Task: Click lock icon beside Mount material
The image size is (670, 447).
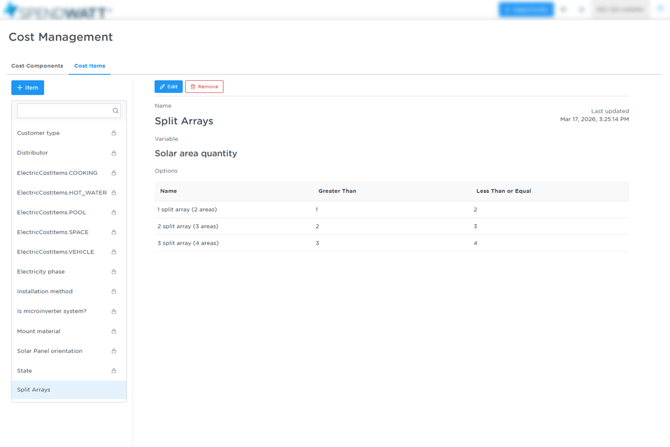Action: [114, 331]
